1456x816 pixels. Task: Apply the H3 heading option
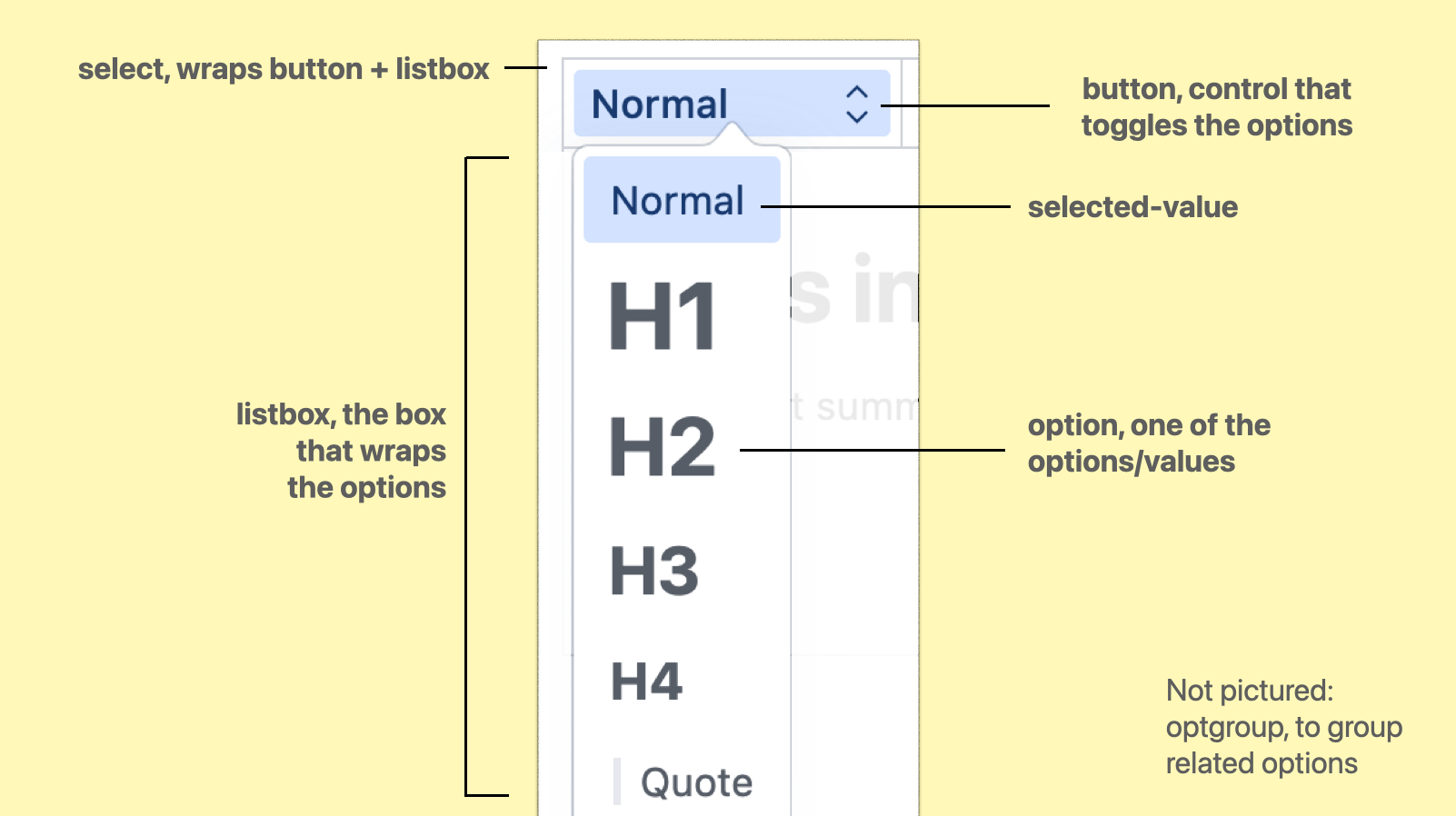[x=654, y=572]
